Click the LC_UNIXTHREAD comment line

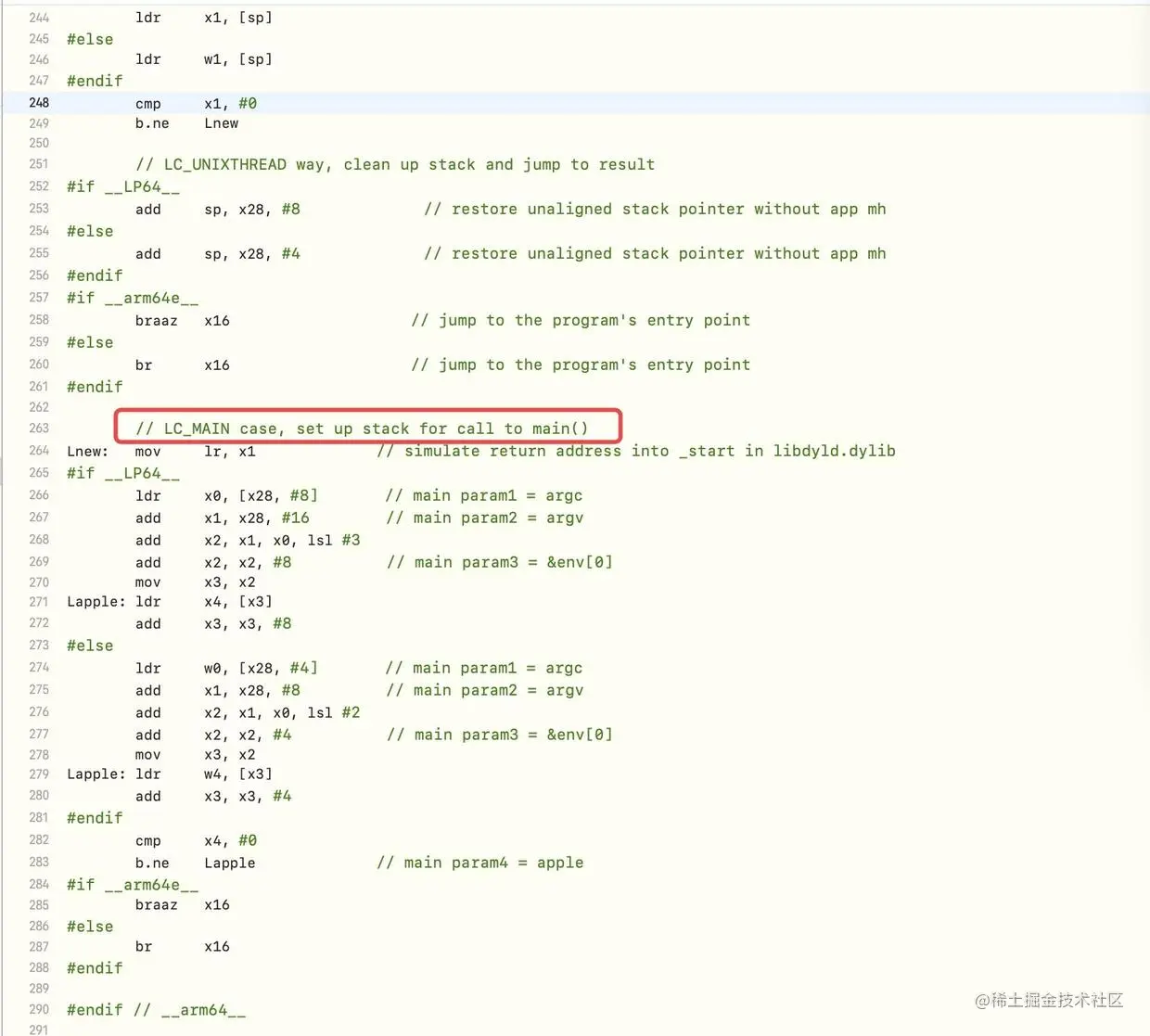pos(395,164)
